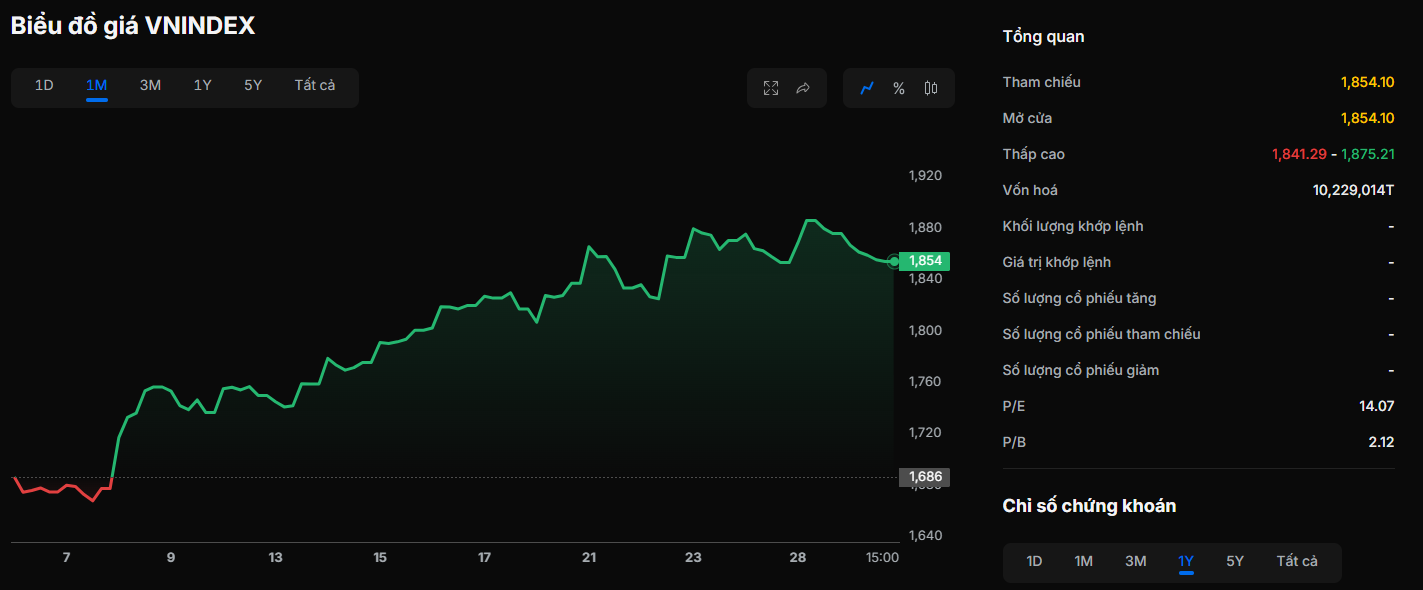Click the P/E value 14.07
1423x590 pixels.
tap(1377, 406)
